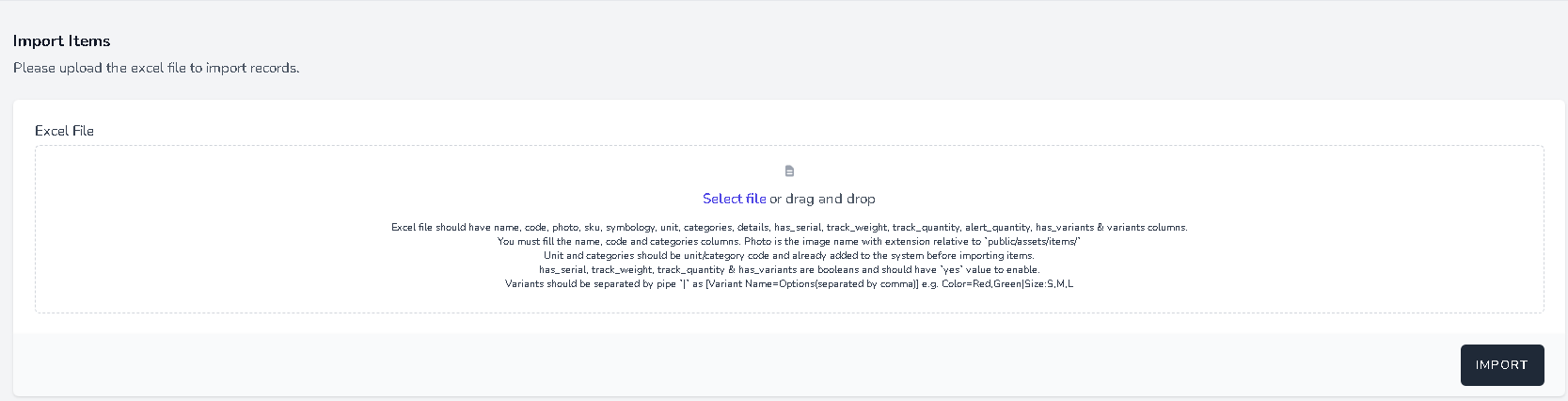Click the "Import Items" page heading

tap(62, 41)
